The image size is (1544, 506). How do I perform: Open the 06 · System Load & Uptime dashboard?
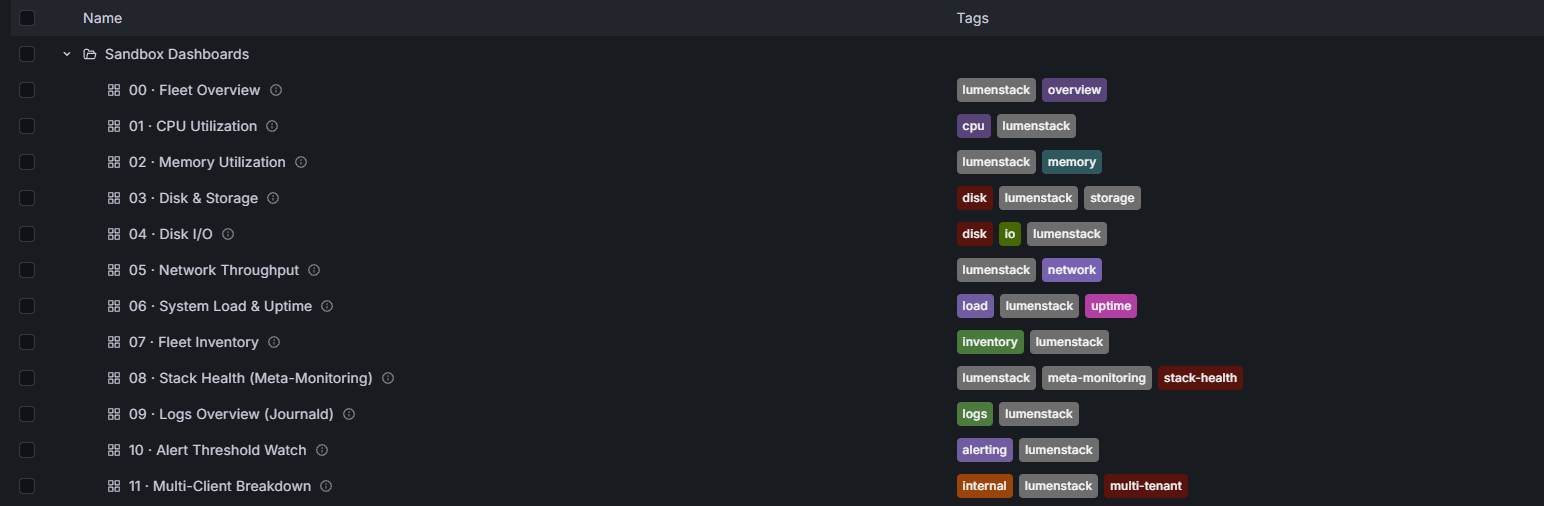(220, 306)
